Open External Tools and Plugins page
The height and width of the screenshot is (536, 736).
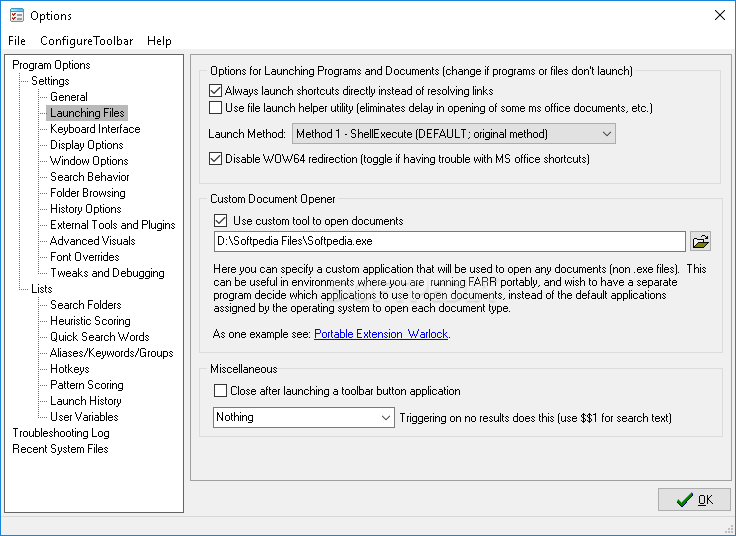113,225
